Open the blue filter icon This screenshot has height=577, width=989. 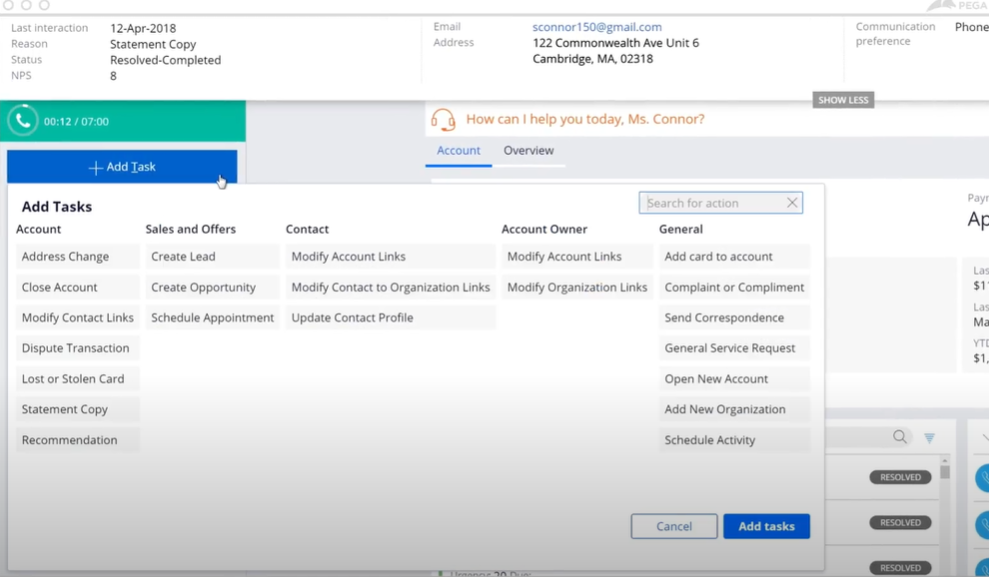(929, 438)
